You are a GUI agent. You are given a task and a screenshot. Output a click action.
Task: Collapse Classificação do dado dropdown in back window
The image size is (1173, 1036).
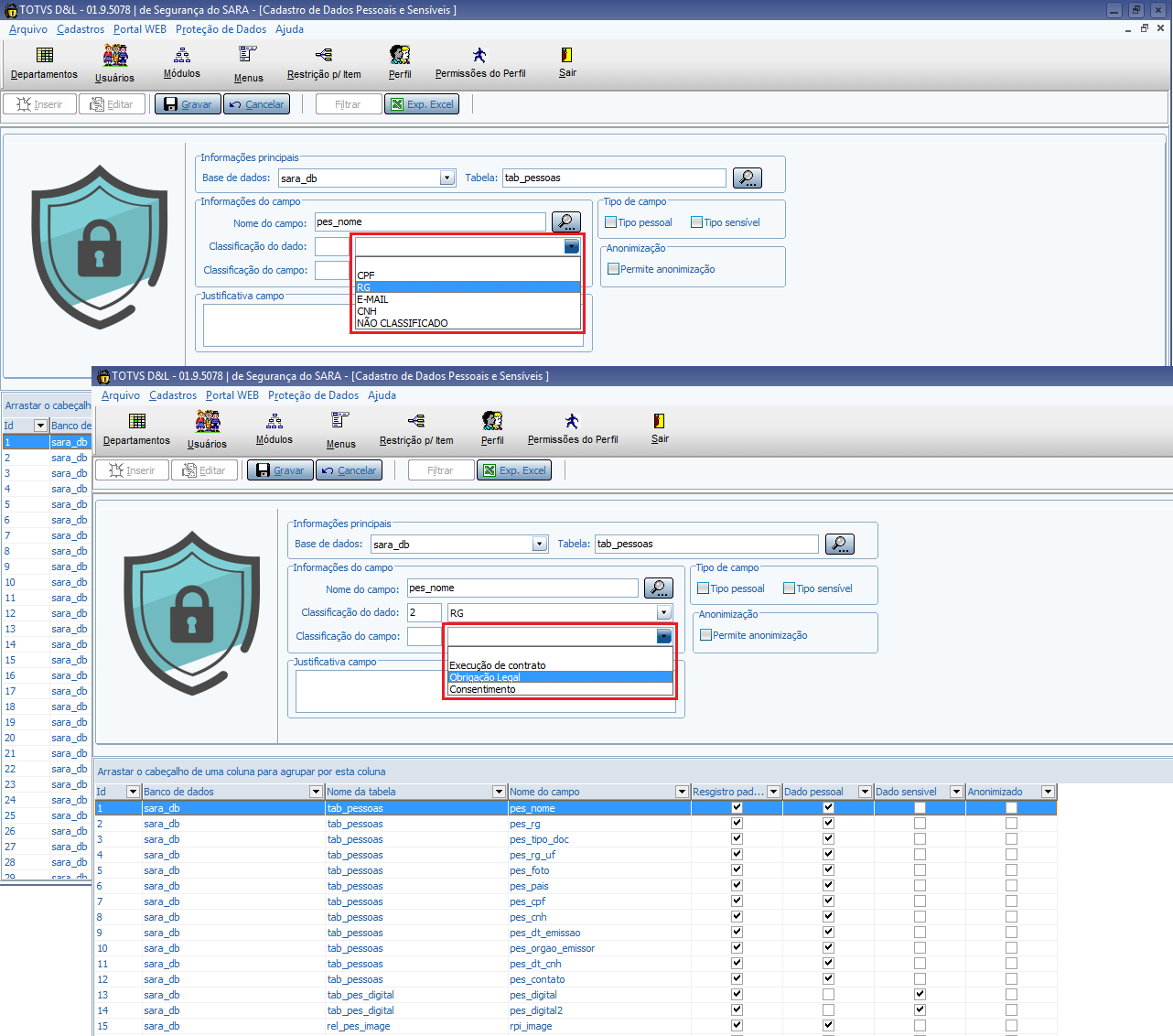click(x=572, y=246)
